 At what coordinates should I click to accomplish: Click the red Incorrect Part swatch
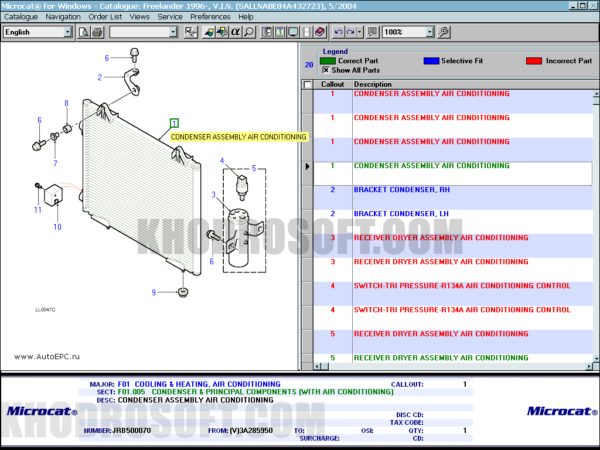534,61
